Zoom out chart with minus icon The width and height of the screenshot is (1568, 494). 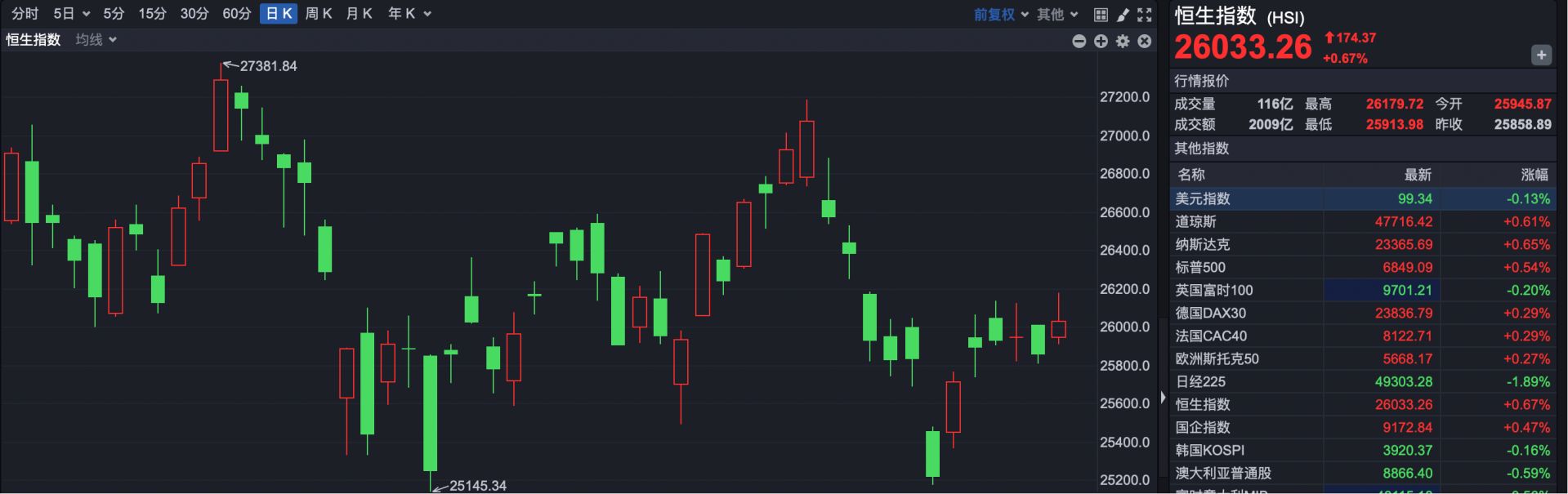(1079, 41)
